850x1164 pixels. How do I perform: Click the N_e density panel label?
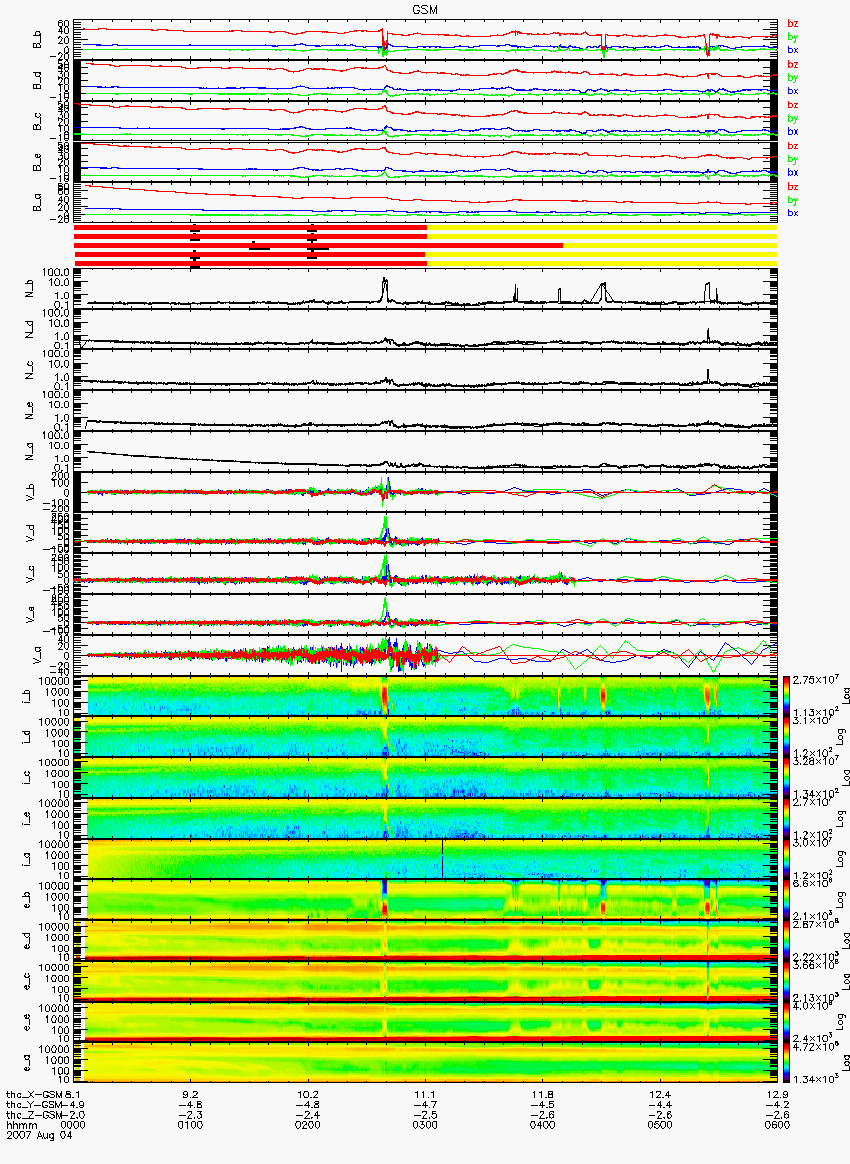coord(30,411)
